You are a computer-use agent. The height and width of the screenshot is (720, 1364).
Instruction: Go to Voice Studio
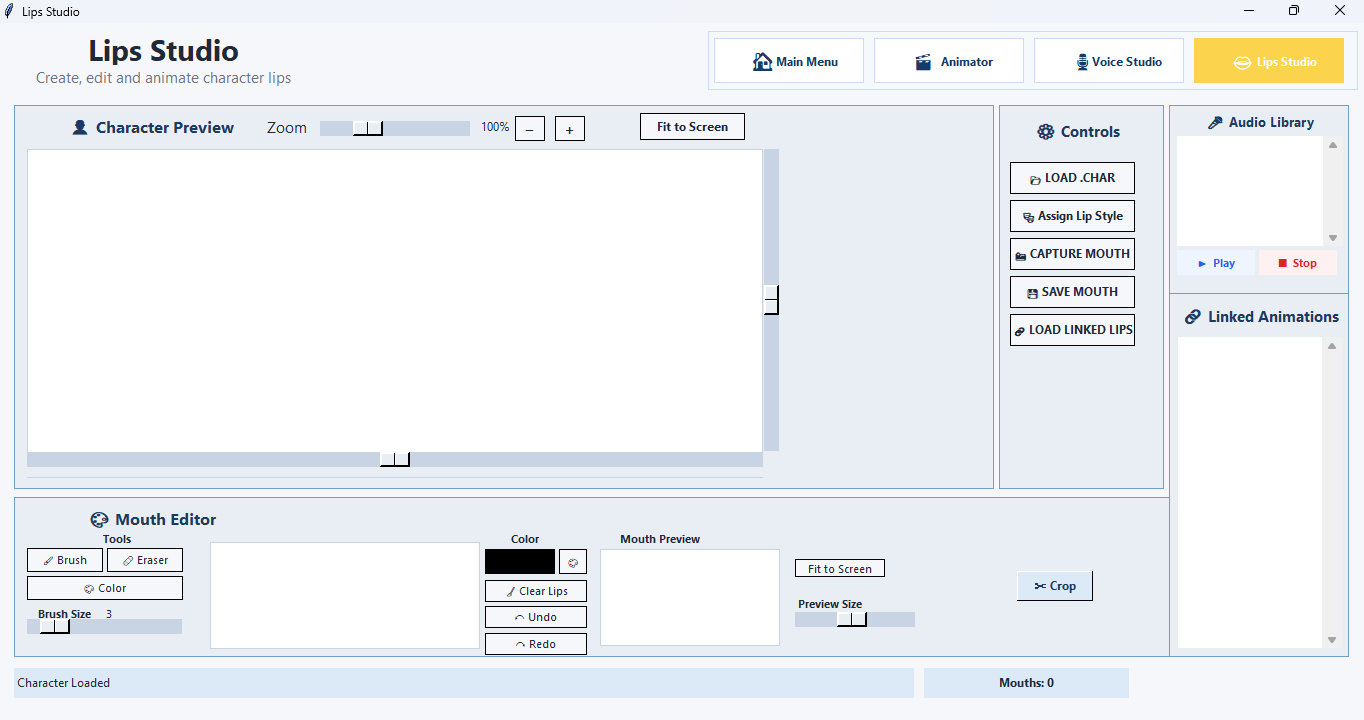pos(1109,61)
